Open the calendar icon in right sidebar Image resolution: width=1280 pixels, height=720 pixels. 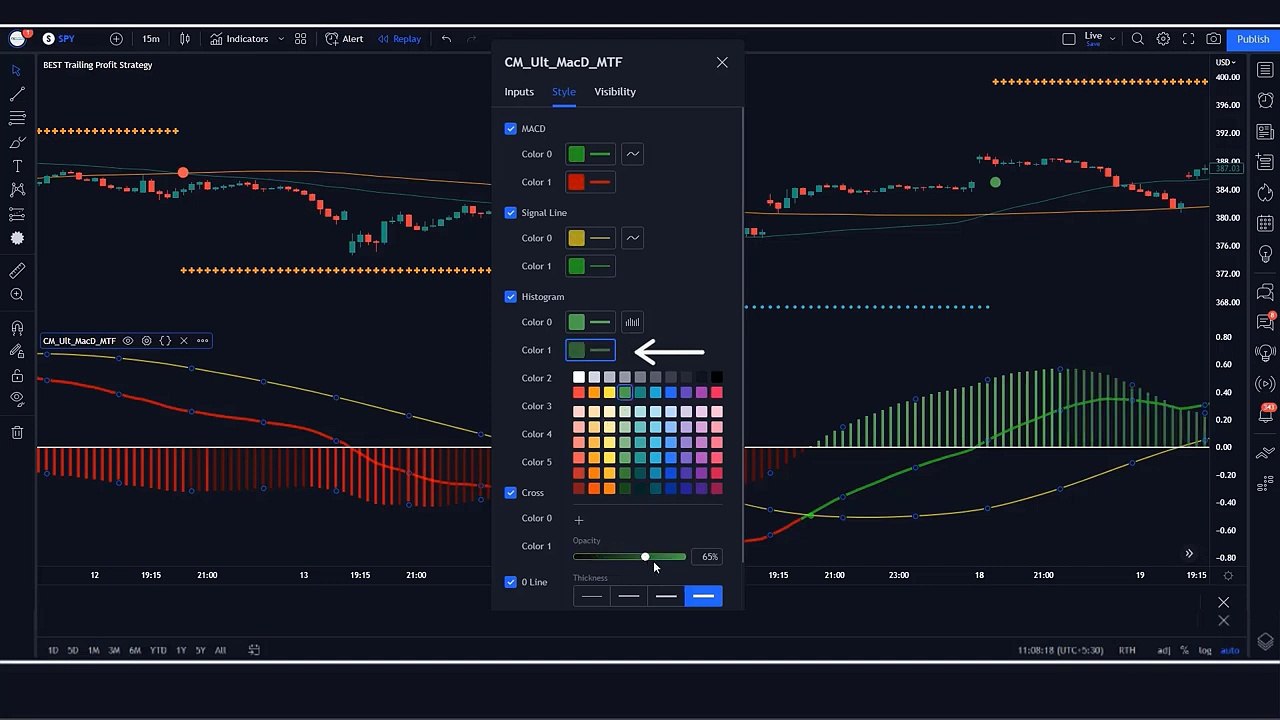point(1265,224)
